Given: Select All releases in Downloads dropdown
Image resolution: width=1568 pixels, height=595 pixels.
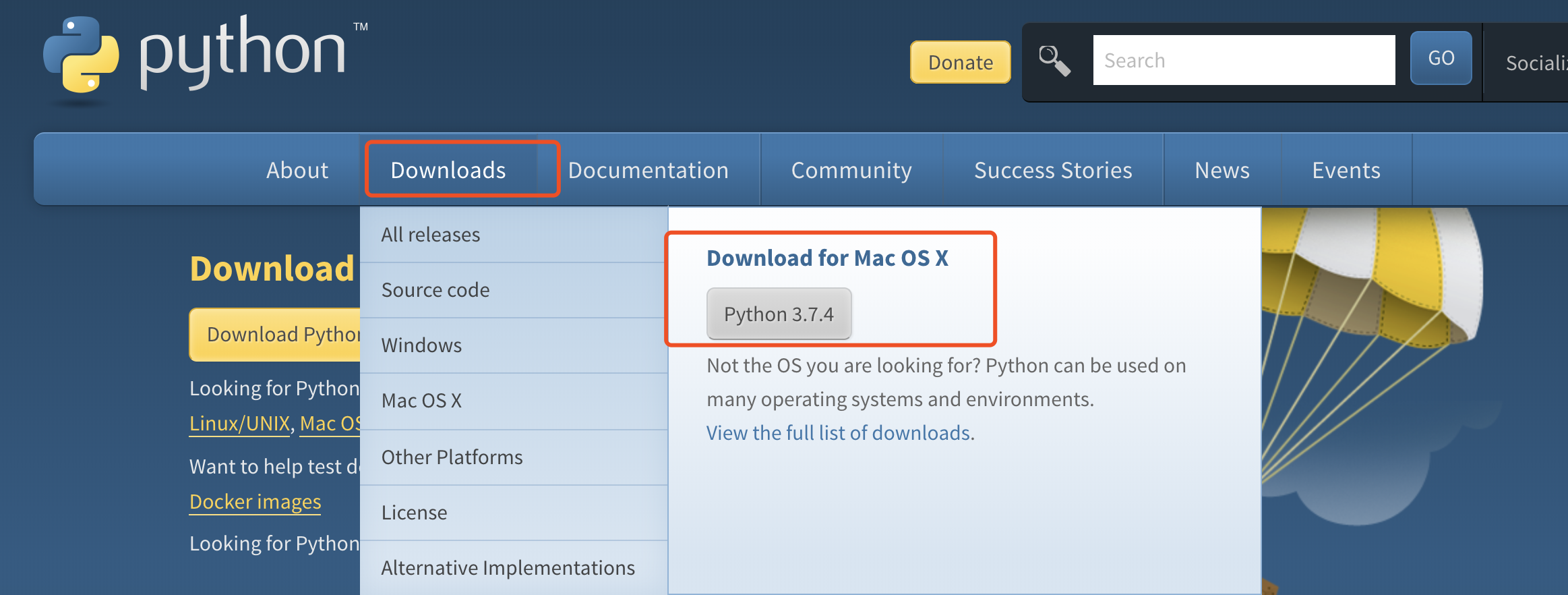Looking at the screenshot, I should click(x=514, y=235).
